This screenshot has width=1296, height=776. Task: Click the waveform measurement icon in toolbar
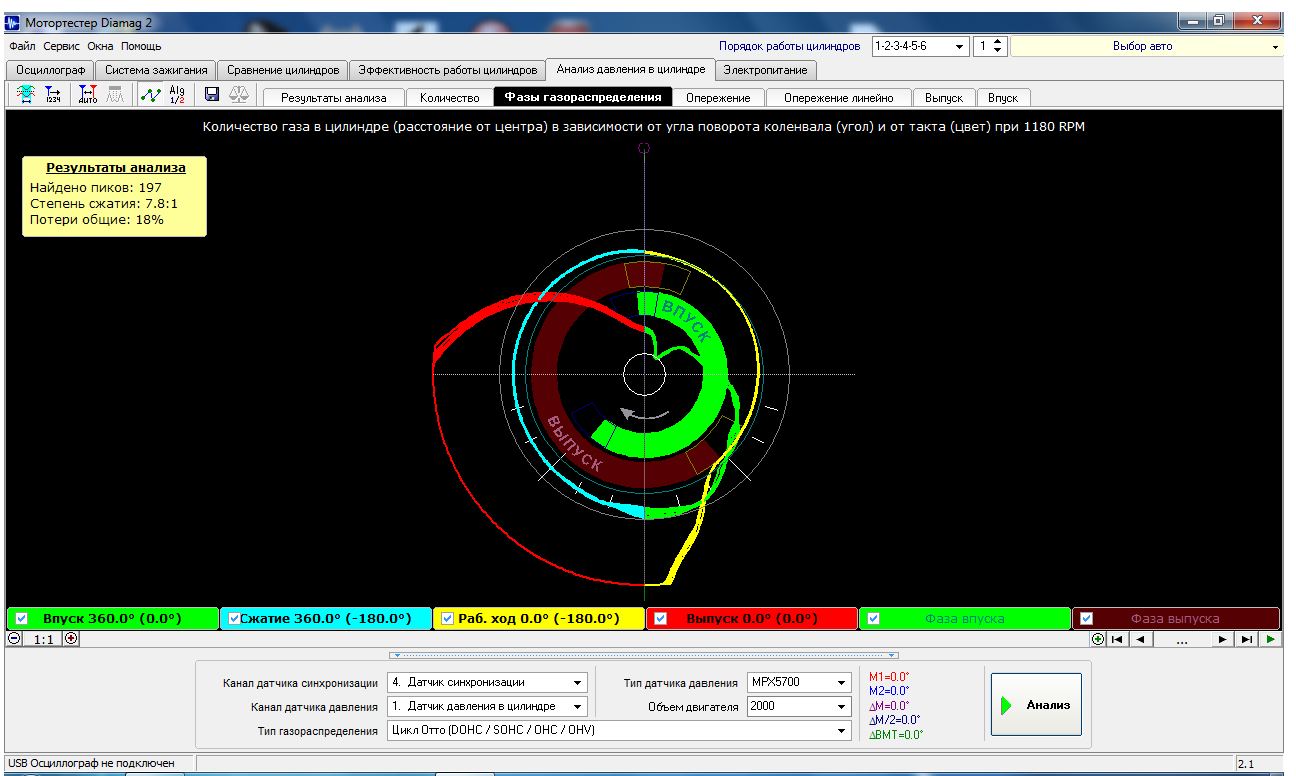(x=24, y=95)
